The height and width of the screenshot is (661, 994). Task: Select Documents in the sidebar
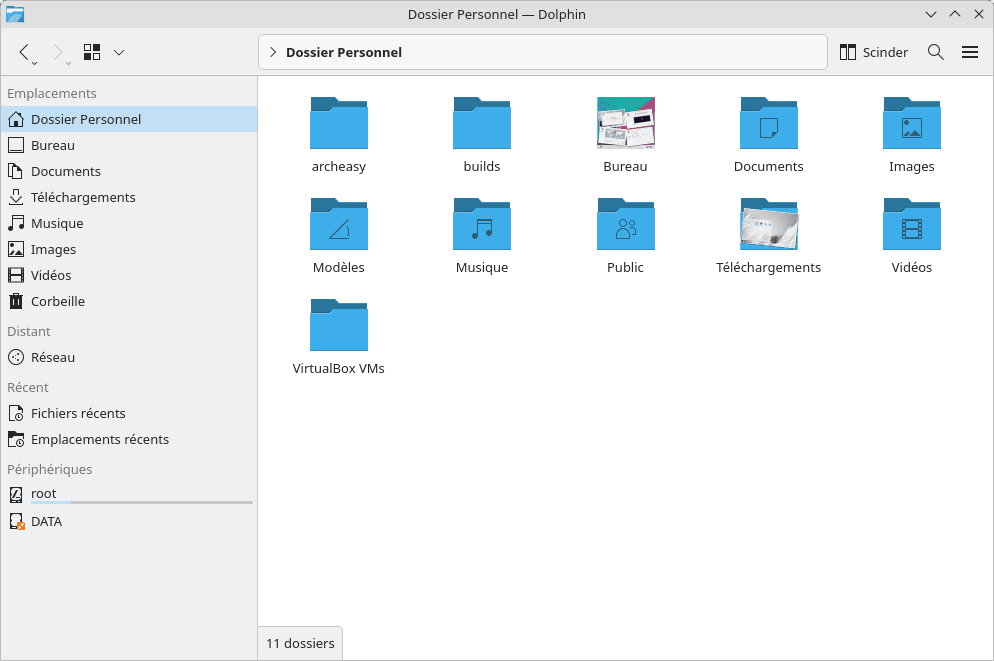[65, 171]
